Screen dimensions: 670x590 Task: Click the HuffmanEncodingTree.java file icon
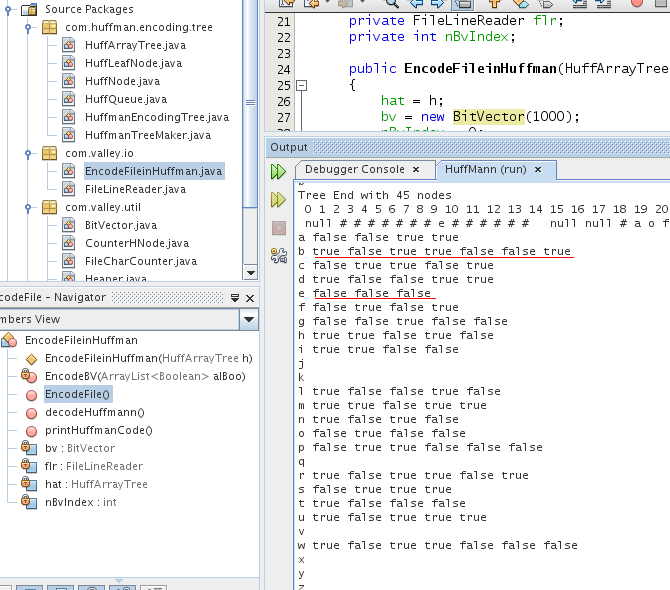pyautogui.click(x=68, y=117)
